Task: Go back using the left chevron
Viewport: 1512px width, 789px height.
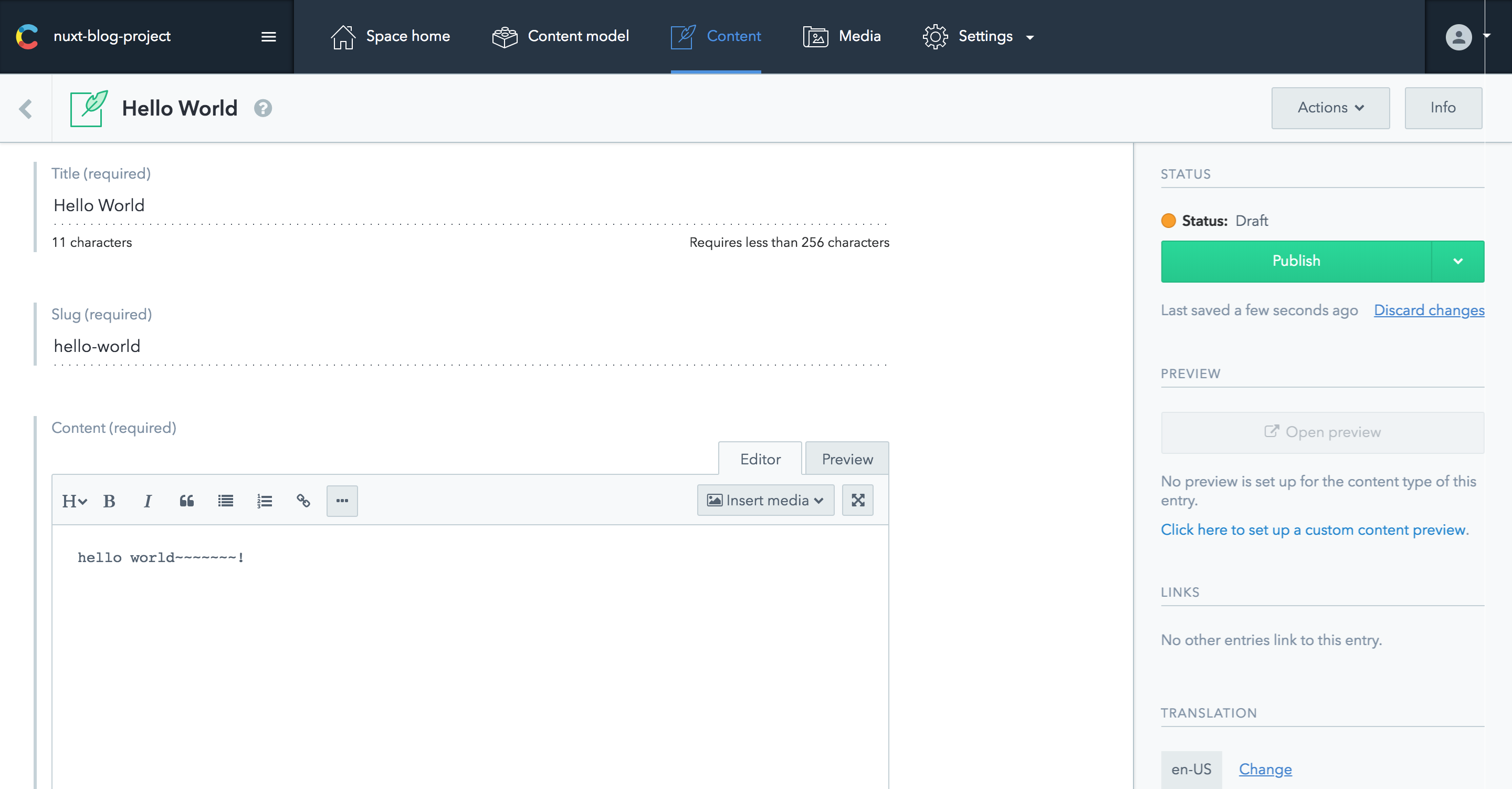Action: point(25,108)
